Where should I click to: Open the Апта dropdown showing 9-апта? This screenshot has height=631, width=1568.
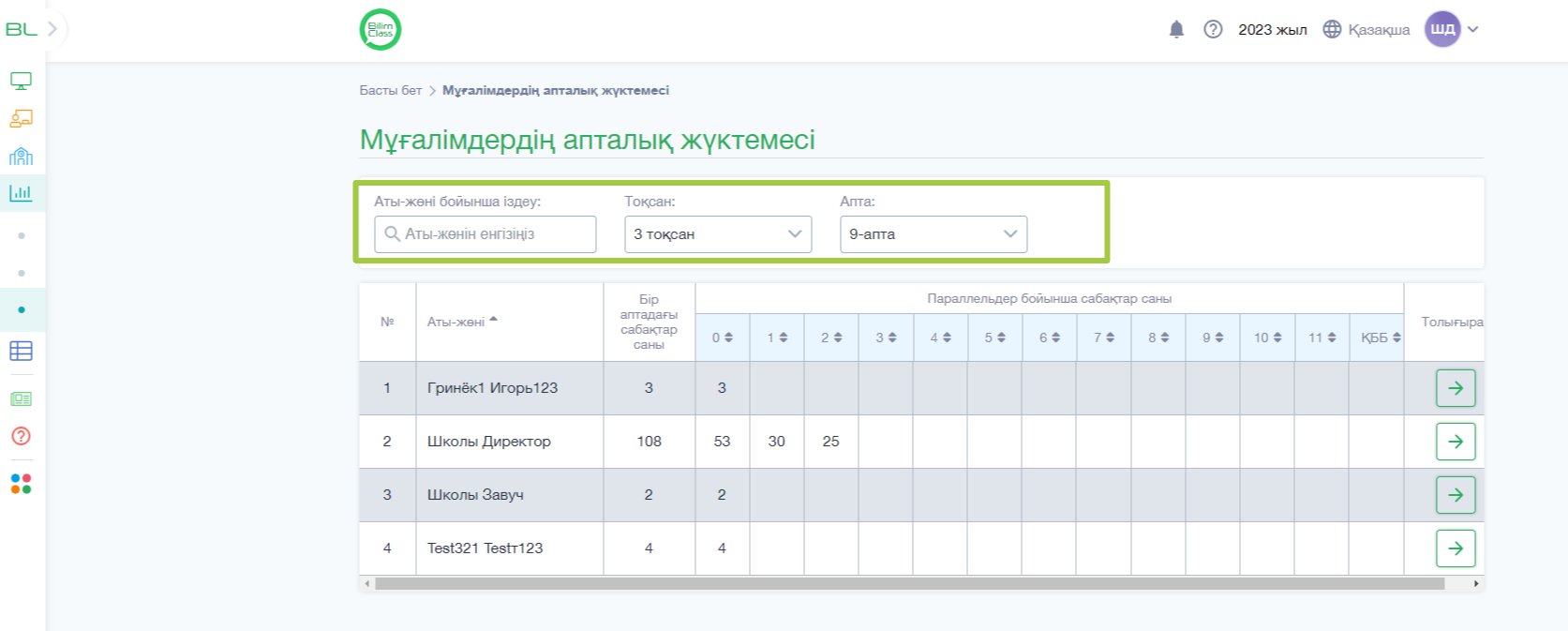coord(933,234)
